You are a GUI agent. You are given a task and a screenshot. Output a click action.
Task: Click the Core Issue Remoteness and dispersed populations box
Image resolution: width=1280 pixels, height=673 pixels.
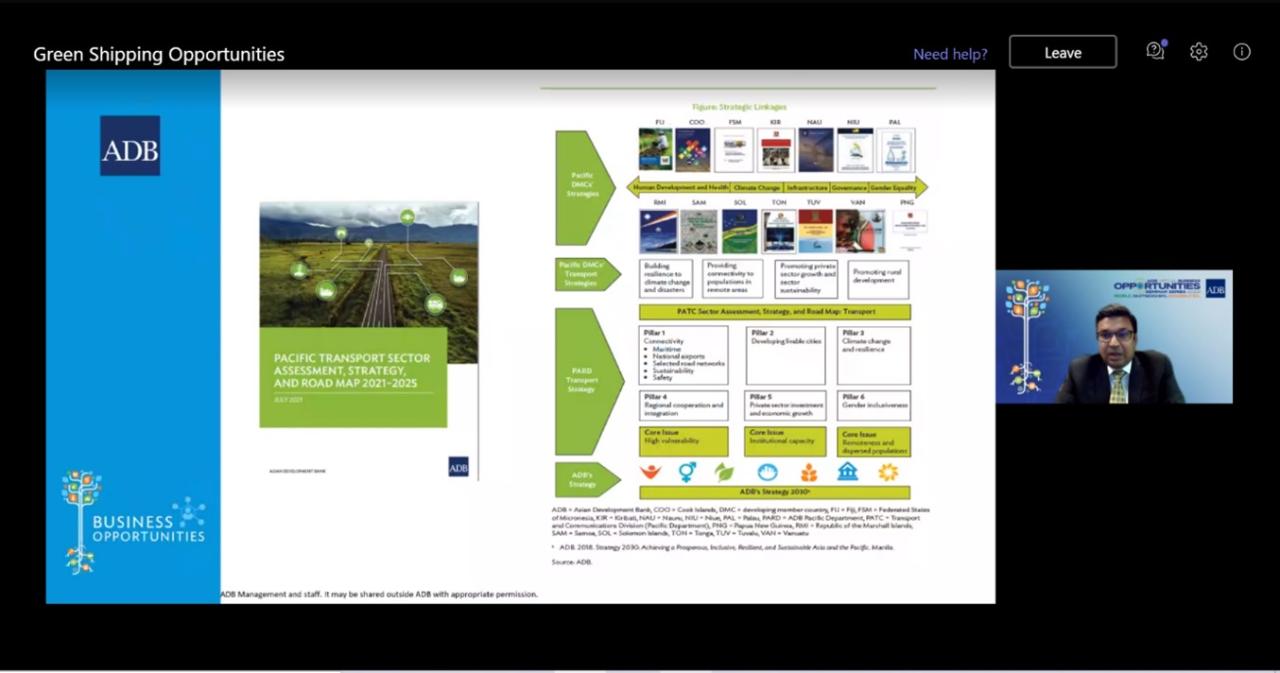[x=874, y=441]
